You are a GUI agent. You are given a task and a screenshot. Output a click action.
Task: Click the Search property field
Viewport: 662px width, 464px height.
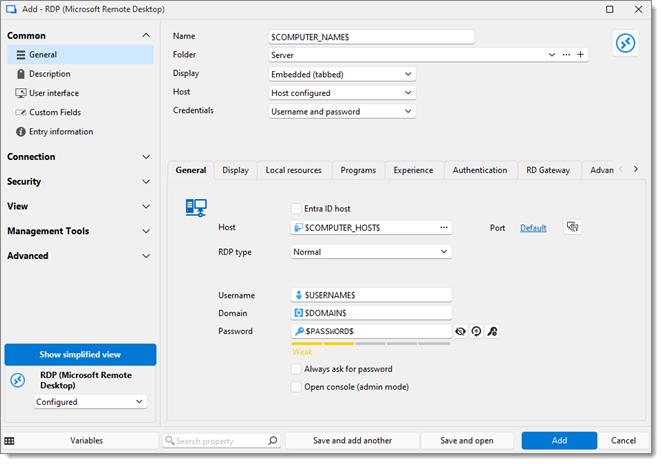point(221,441)
